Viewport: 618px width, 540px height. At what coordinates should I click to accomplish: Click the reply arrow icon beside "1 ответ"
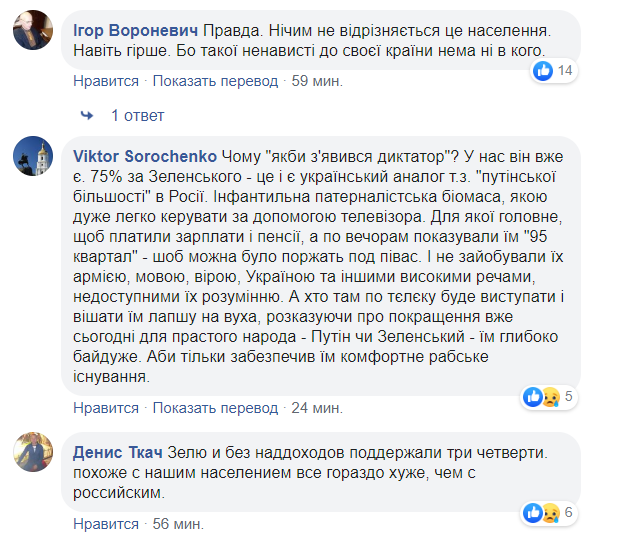(x=87, y=115)
